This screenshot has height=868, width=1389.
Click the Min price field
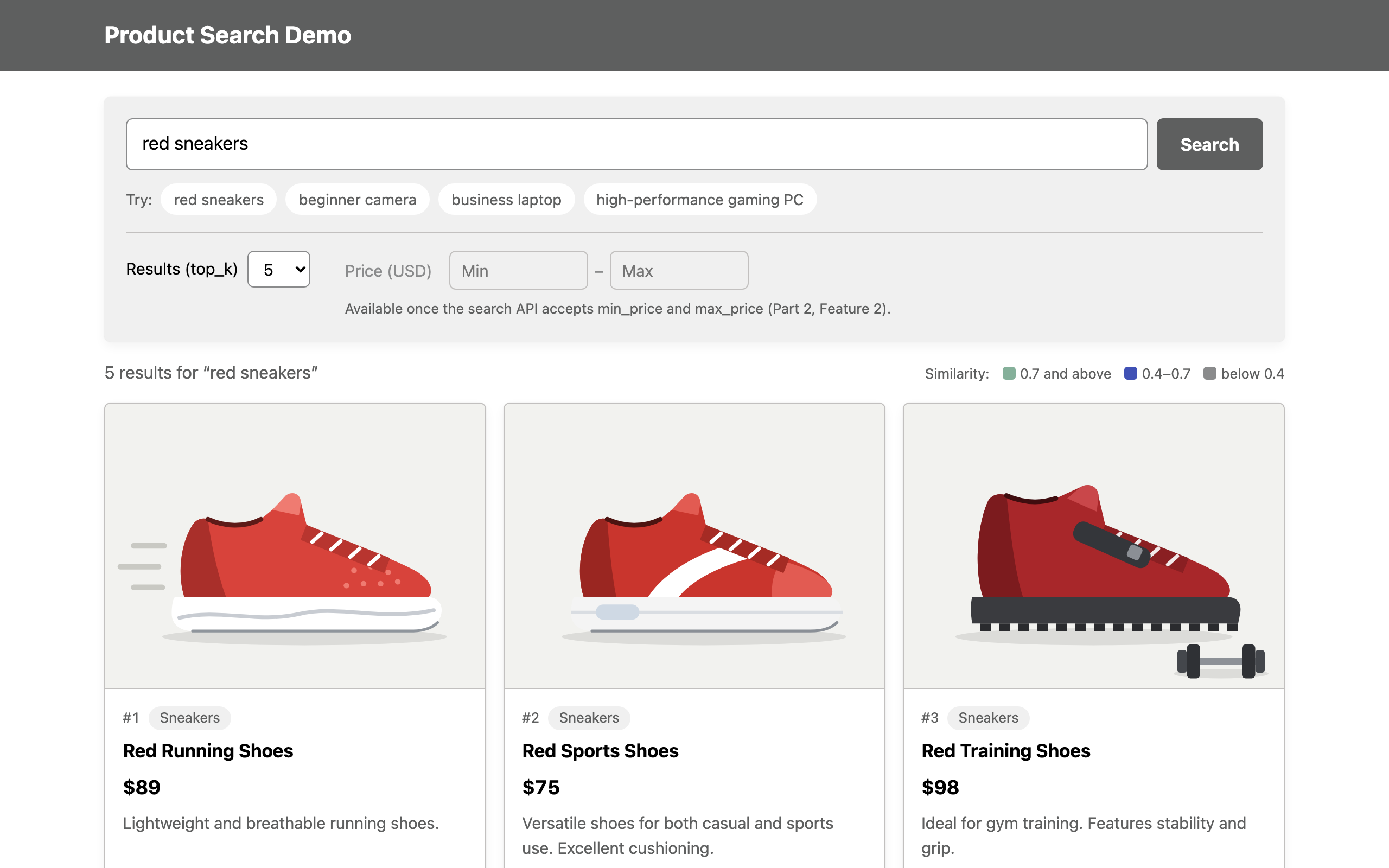tap(518, 270)
